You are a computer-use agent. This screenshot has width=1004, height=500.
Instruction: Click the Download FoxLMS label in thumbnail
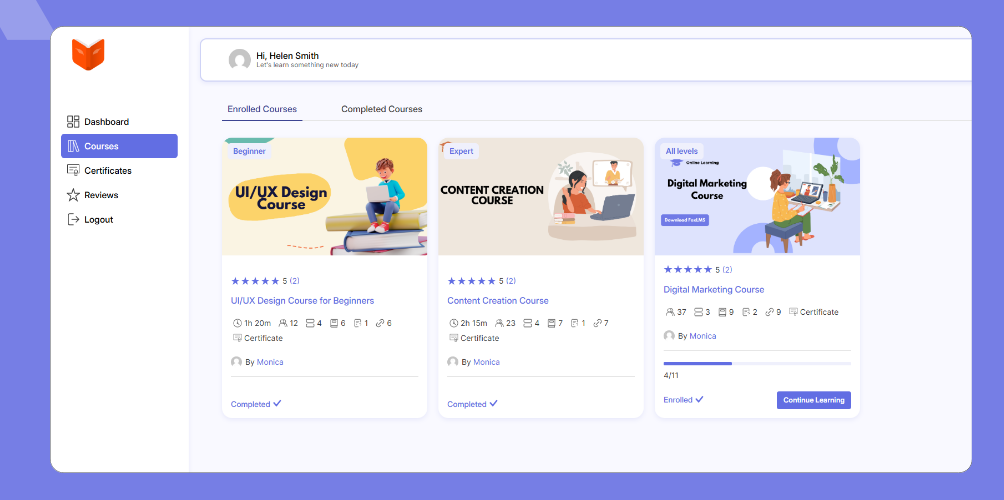tap(684, 220)
